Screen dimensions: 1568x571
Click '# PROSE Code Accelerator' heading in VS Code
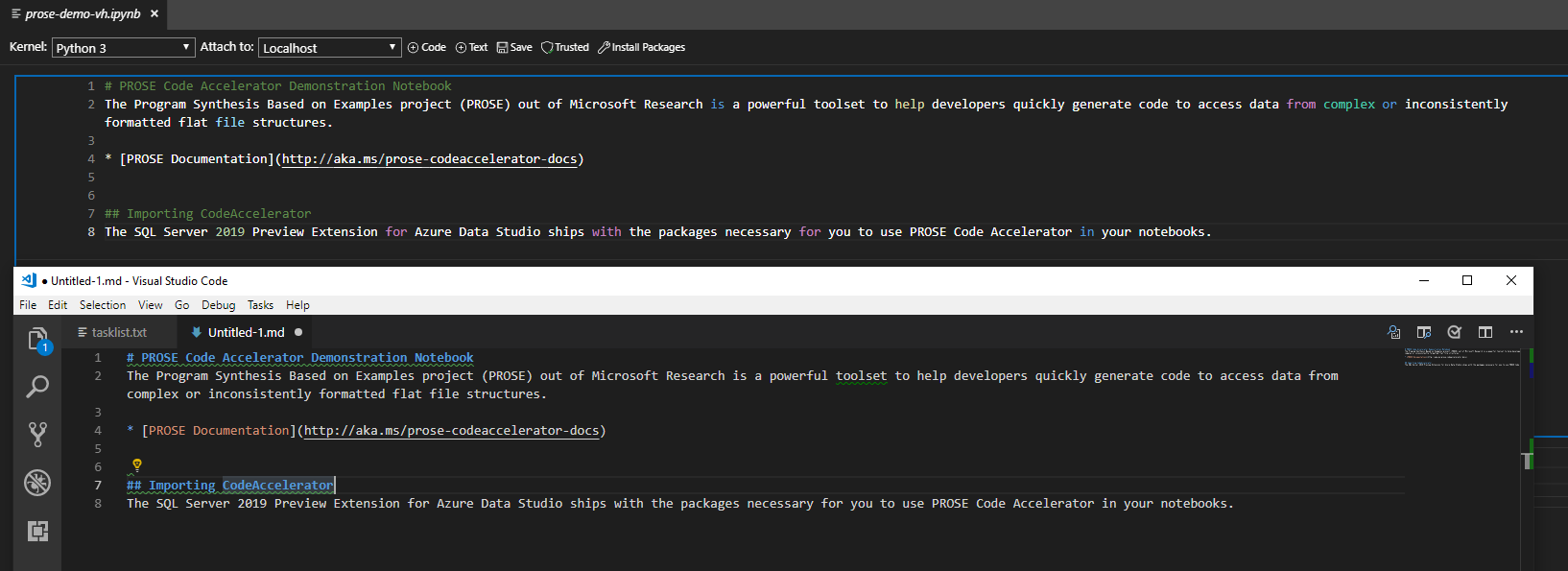point(300,357)
